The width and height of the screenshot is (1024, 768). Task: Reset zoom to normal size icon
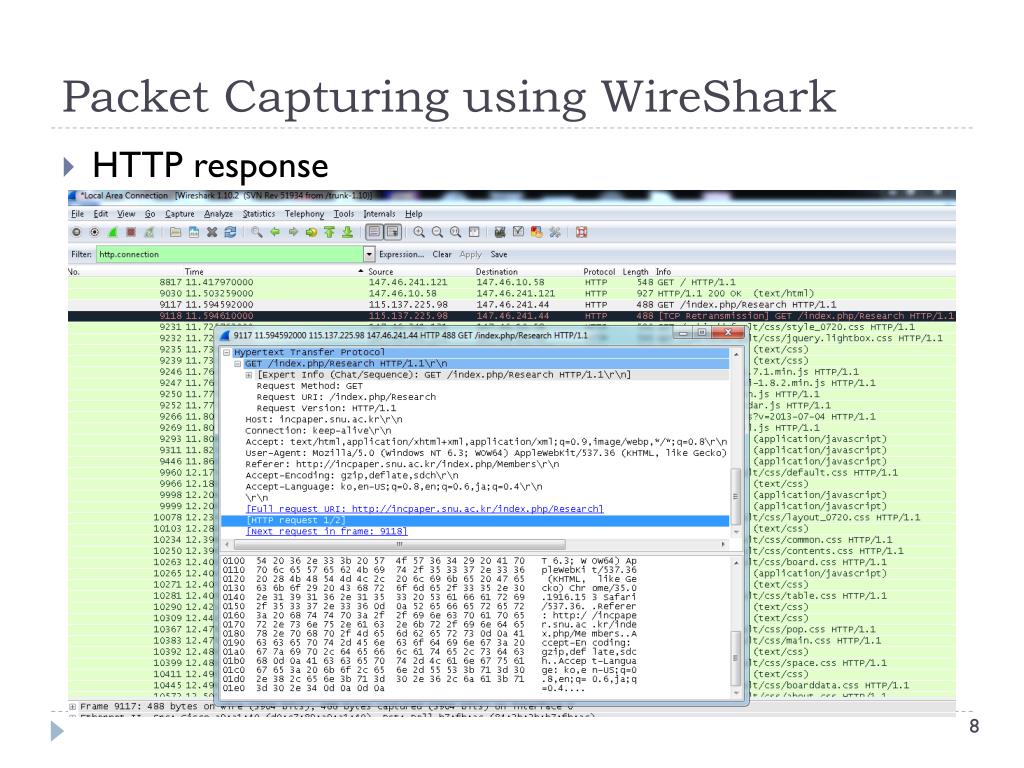pos(455,232)
